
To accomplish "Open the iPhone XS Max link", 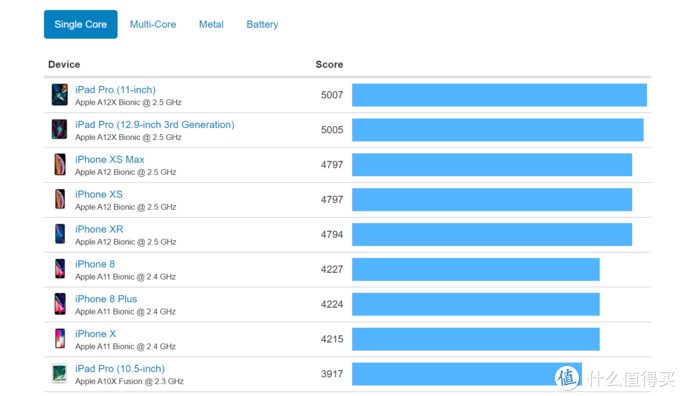I will pyautogui.click(x=110, y=160).
